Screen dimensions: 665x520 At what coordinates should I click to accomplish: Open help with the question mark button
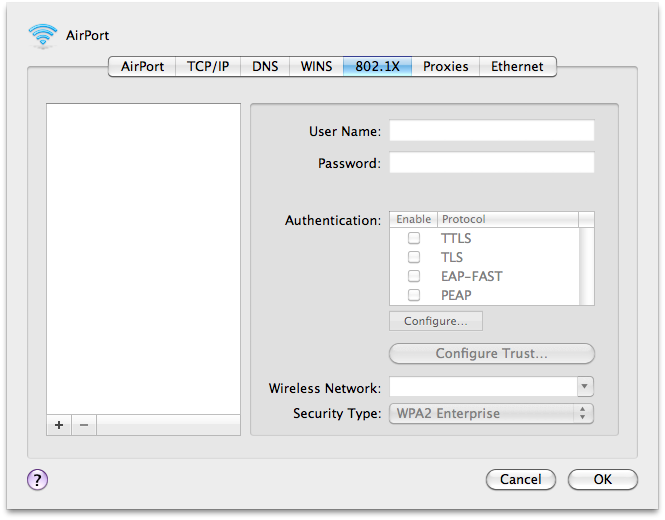click(x=38, y=480)
